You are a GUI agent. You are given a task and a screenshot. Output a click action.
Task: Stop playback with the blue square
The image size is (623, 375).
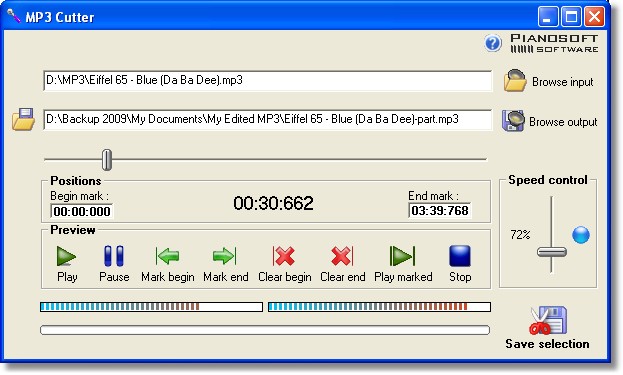[x=460, y=256]
